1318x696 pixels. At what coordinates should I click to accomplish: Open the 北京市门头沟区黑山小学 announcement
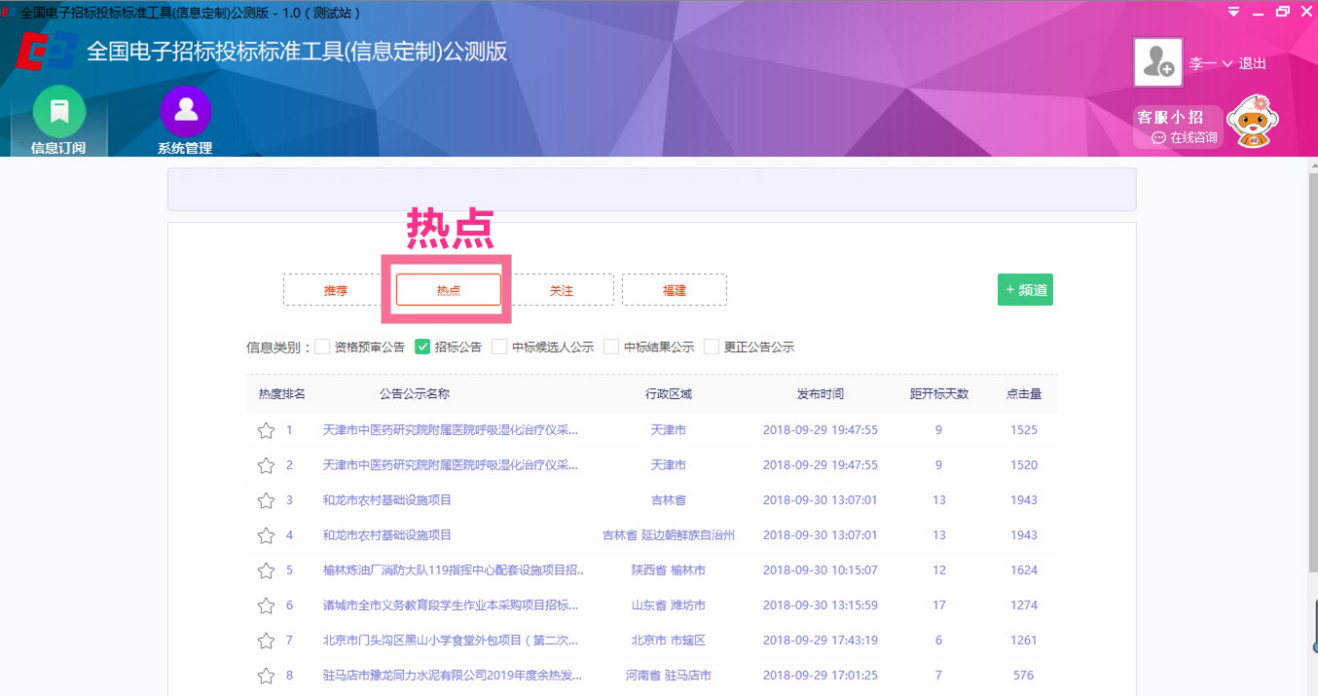(x=451, y=640)
